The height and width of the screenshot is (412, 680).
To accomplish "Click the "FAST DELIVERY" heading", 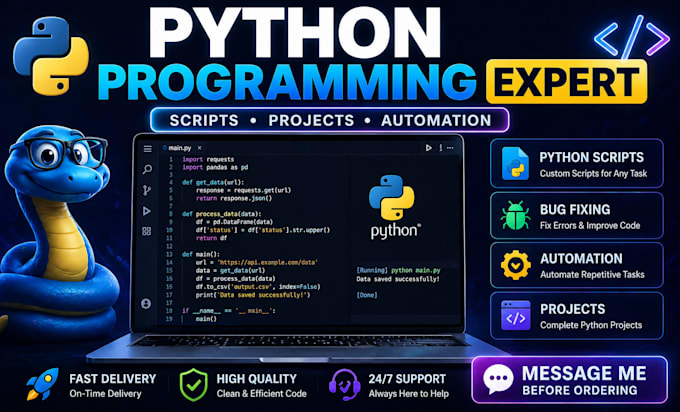I will tap(112, 379).
